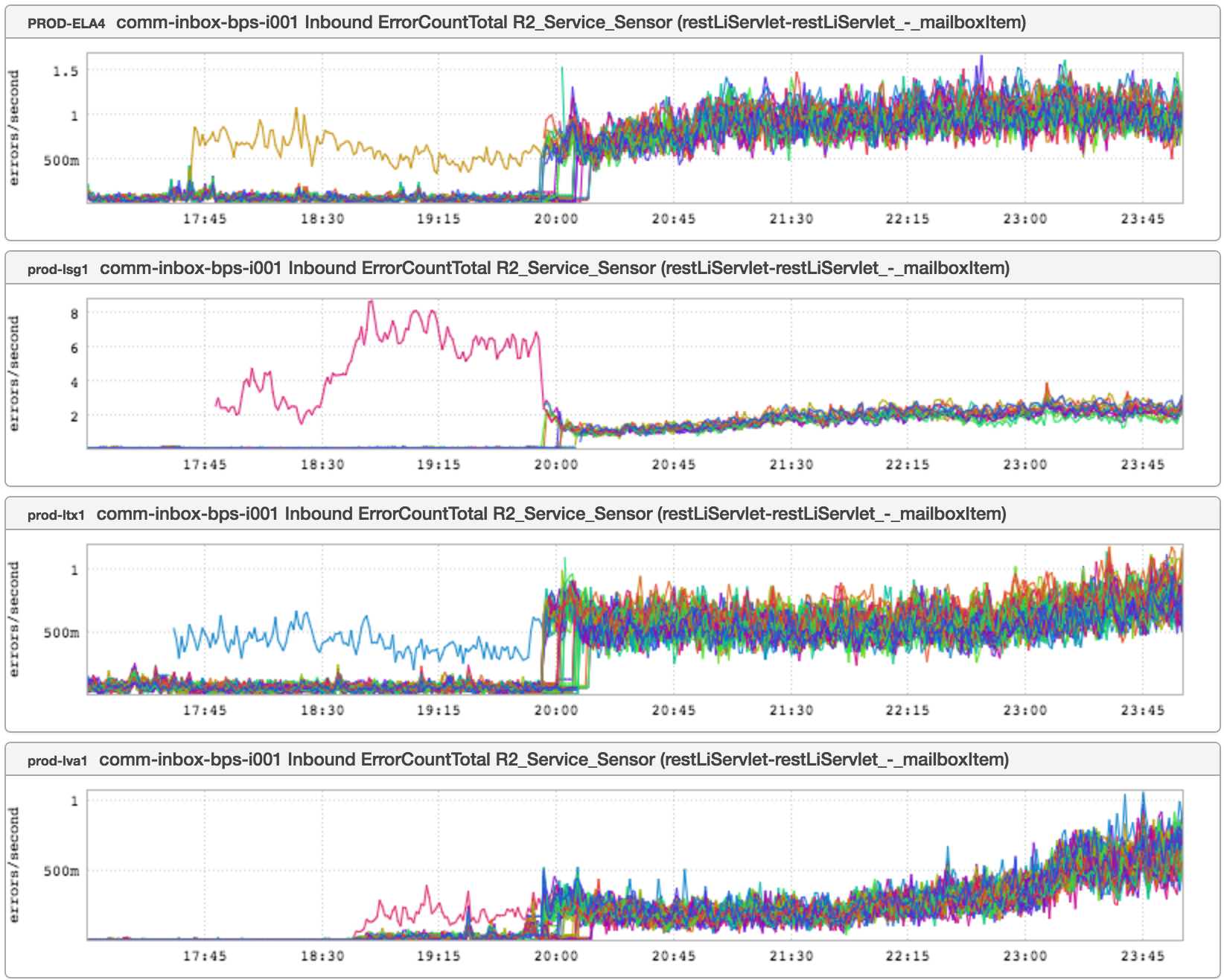The width and height of the screenshot is (1224, 980).
Task: Click the errors/second axis label in prod-lva1 chart
Action: 14,865
